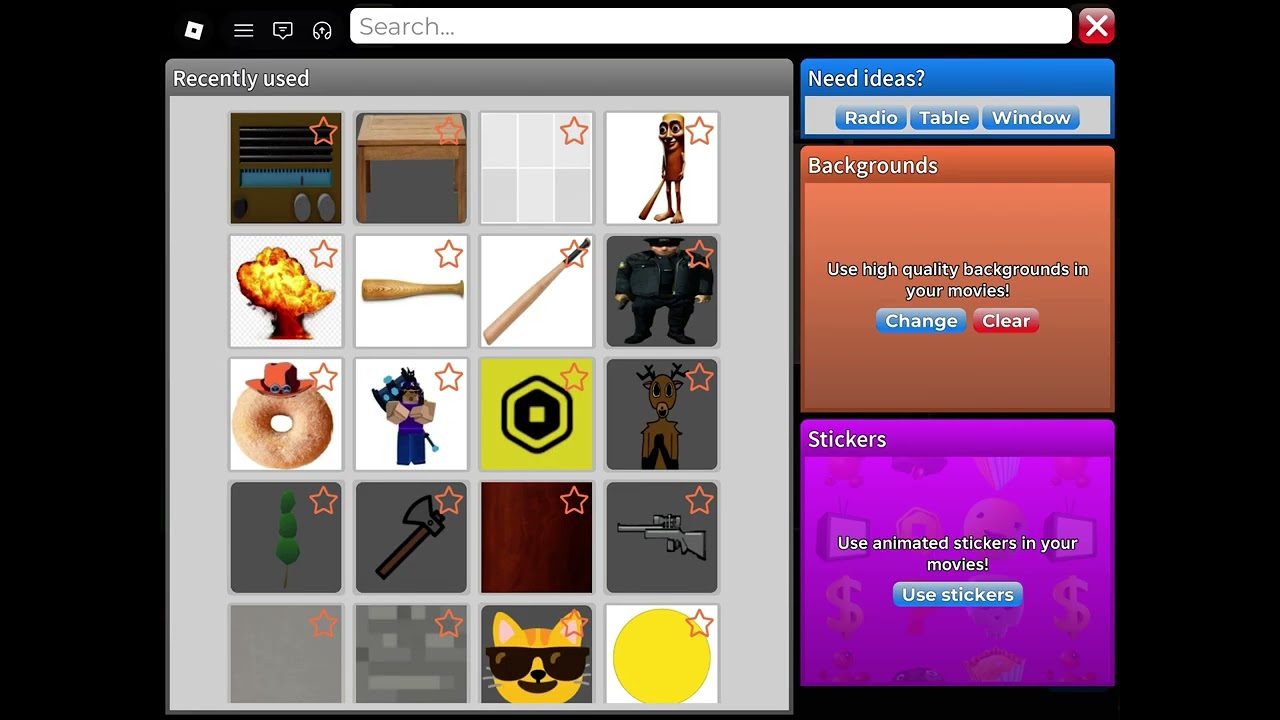Image resolution: width=1280 pixels, height=720 pixels.
Task: Open the Roblox logo menu
Action: point(194,30)
